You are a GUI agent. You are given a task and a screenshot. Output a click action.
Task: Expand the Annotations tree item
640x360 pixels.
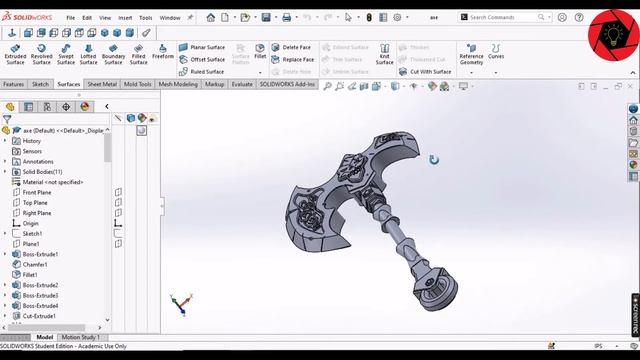[x=5, y=162]
